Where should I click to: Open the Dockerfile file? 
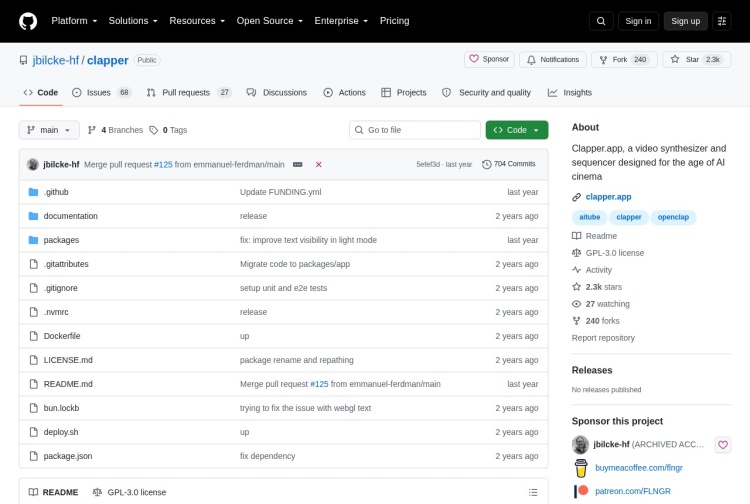[x=62, y=336]
